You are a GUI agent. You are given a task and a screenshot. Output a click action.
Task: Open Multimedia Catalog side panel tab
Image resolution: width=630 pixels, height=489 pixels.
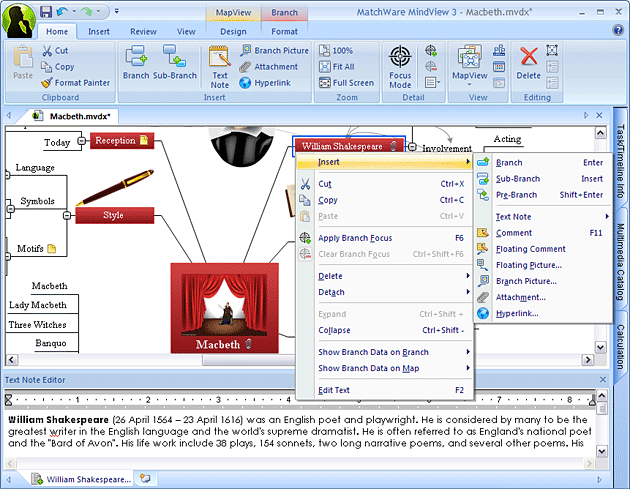click(x=621, y=262)
